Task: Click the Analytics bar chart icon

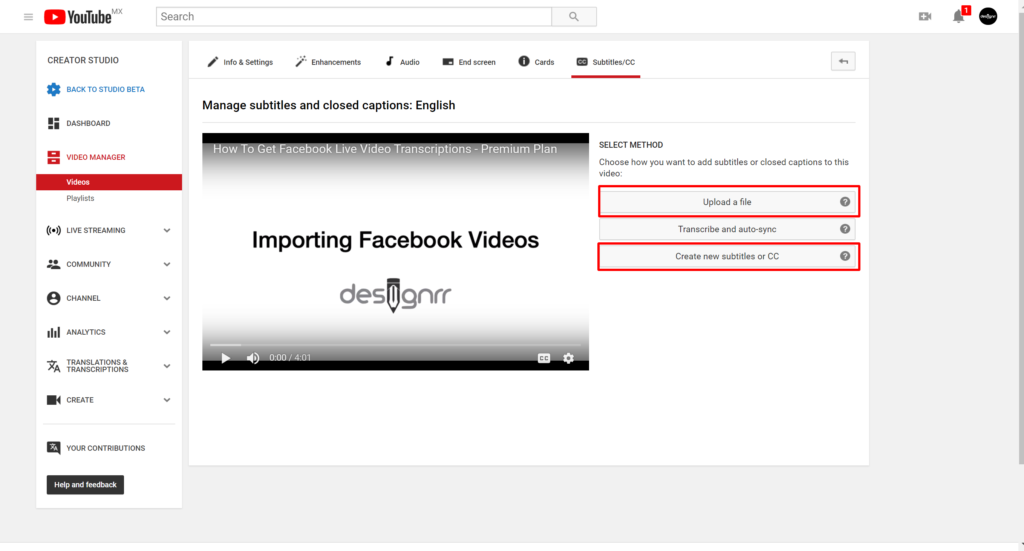Action: pos(54,332)
